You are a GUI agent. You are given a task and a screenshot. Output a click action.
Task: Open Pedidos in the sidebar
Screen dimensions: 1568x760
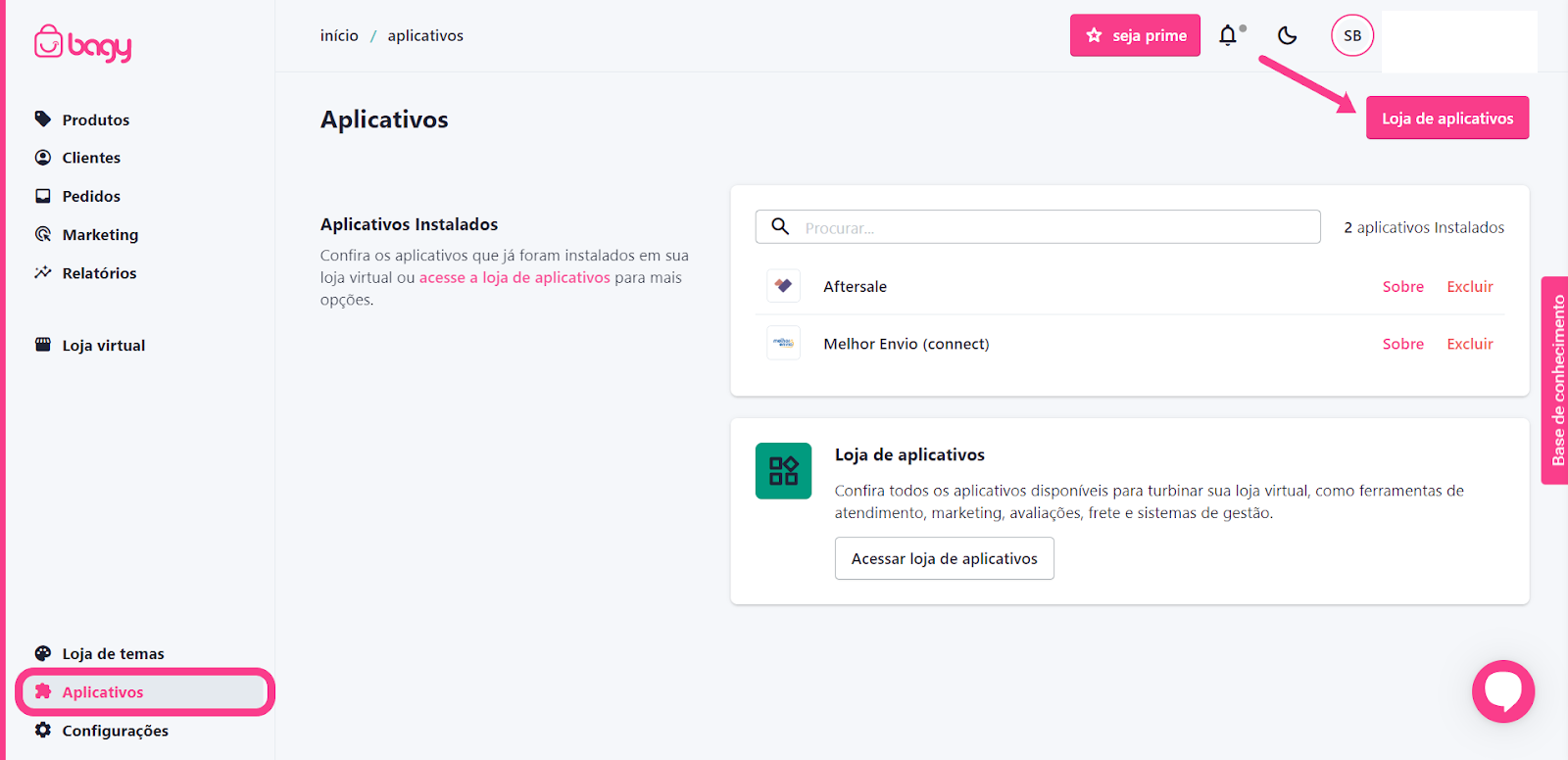[91, 196]
